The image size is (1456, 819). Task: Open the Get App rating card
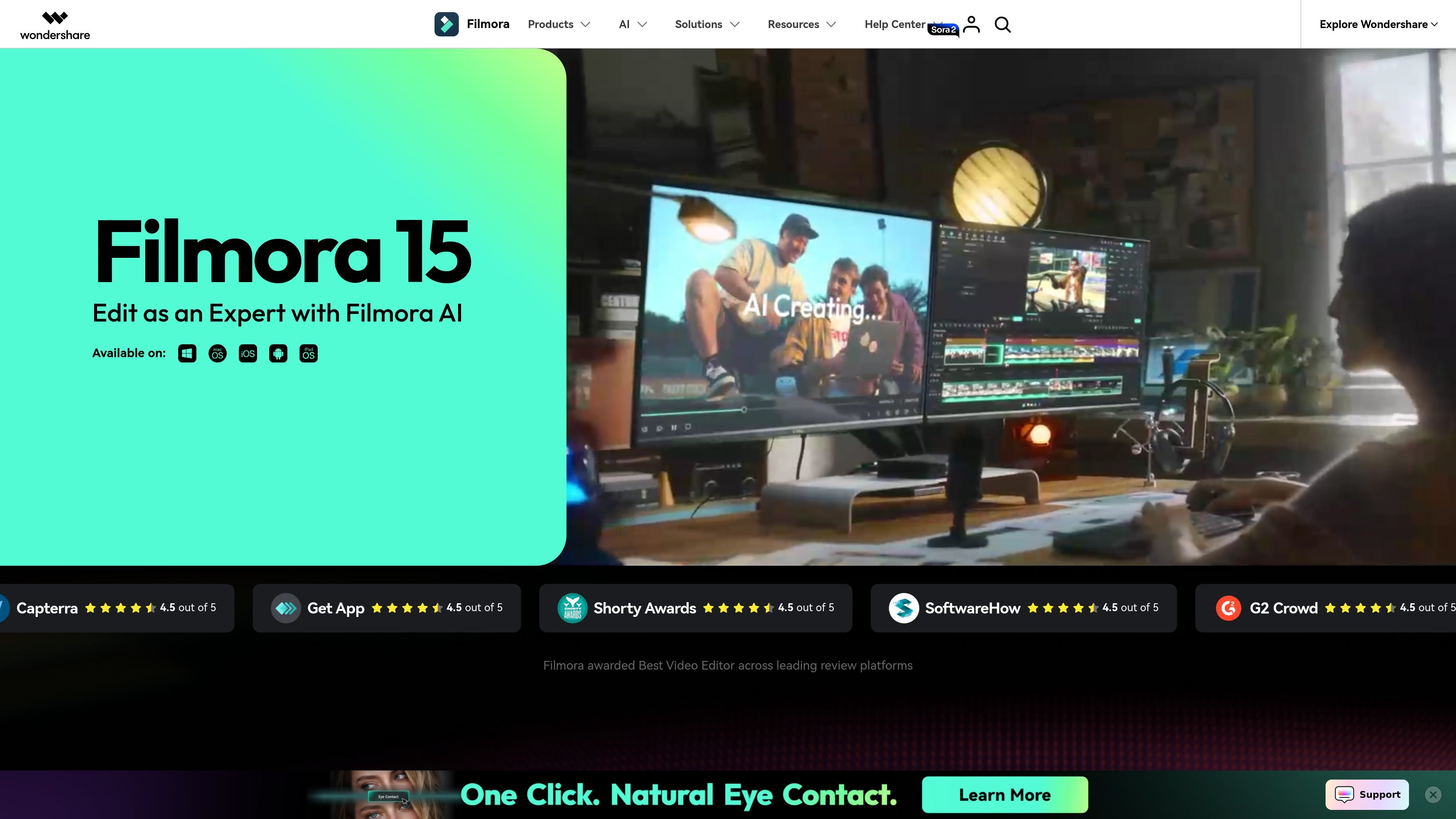click(387, 608)
